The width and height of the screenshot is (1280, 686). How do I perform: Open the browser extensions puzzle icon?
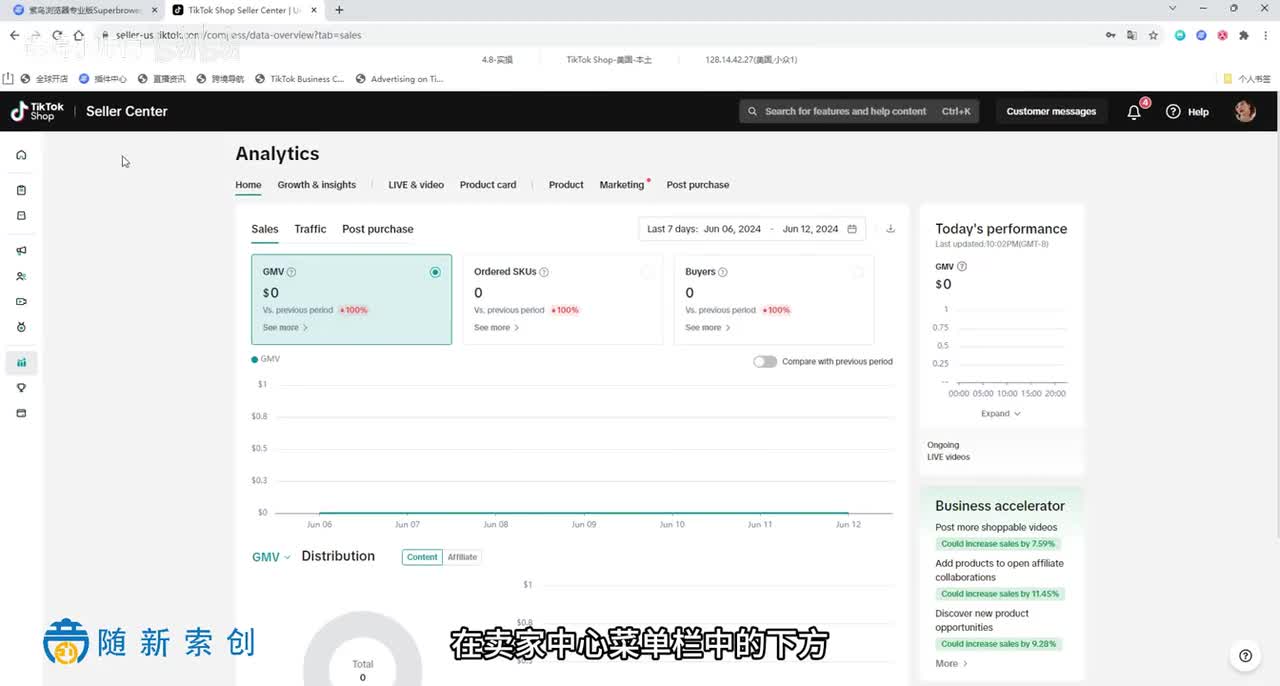click(x=1244, y=35)
